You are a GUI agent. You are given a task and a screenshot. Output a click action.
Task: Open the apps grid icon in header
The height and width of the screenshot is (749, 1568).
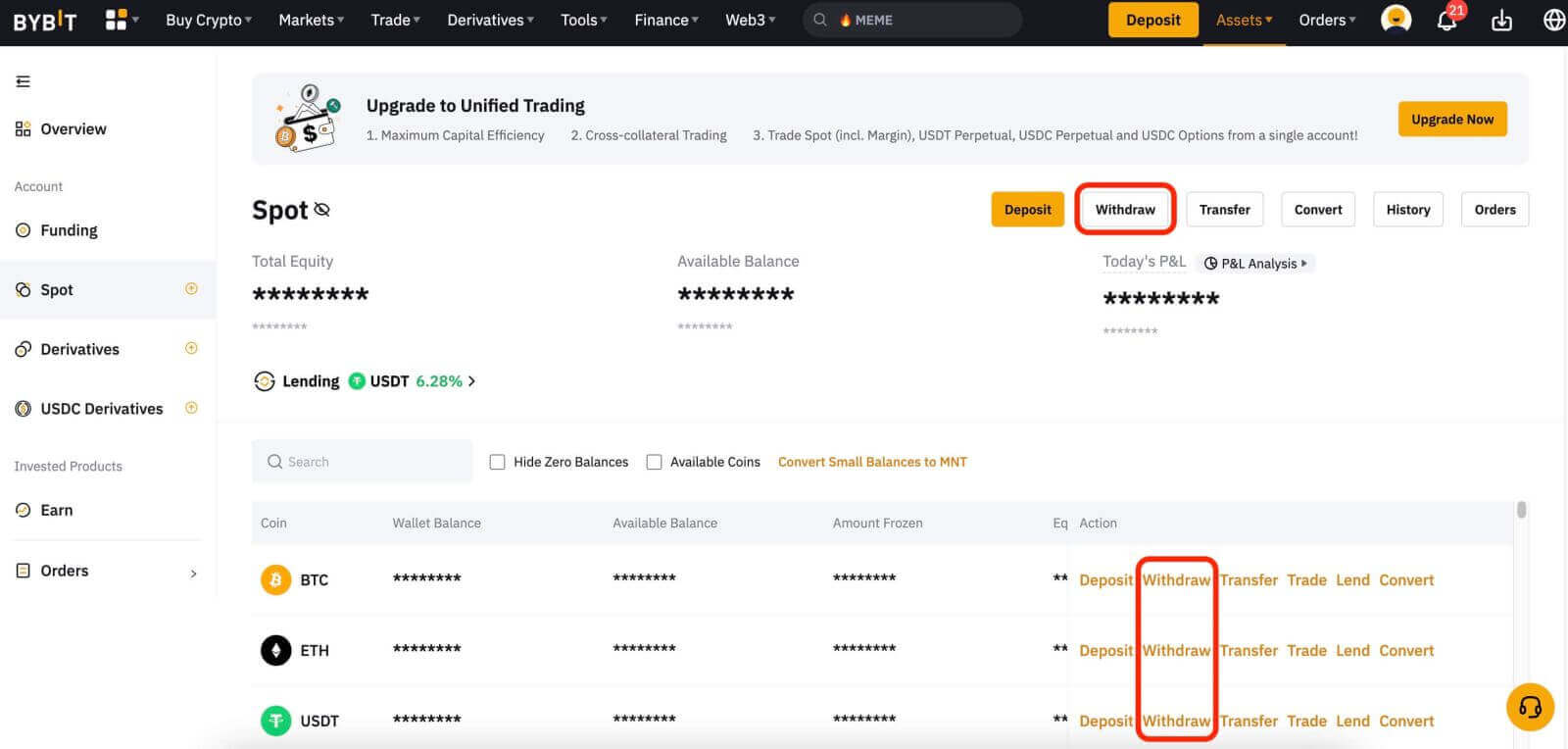(117, 20)
